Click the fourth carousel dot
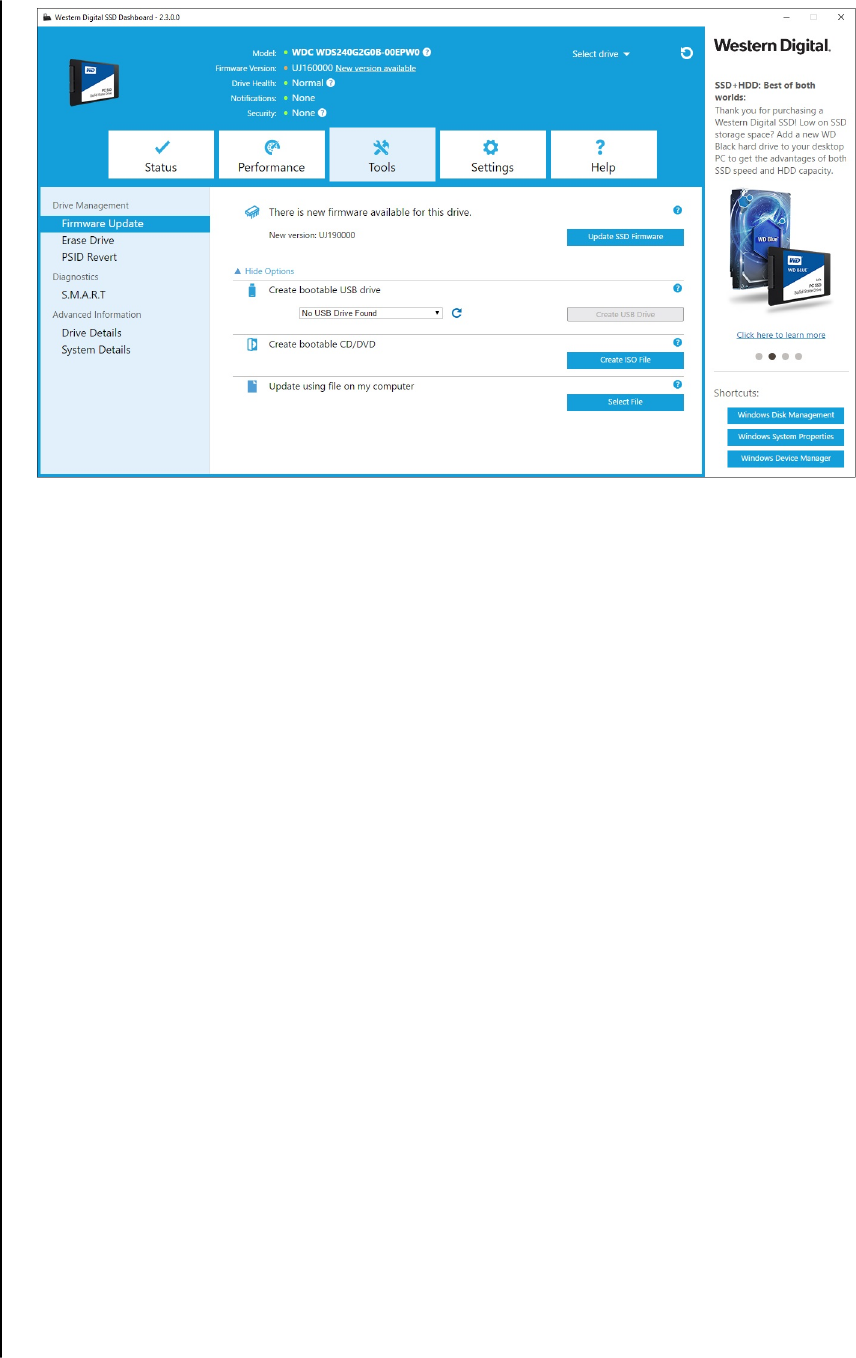The image size is (856, 1358). tap(798, 356)
